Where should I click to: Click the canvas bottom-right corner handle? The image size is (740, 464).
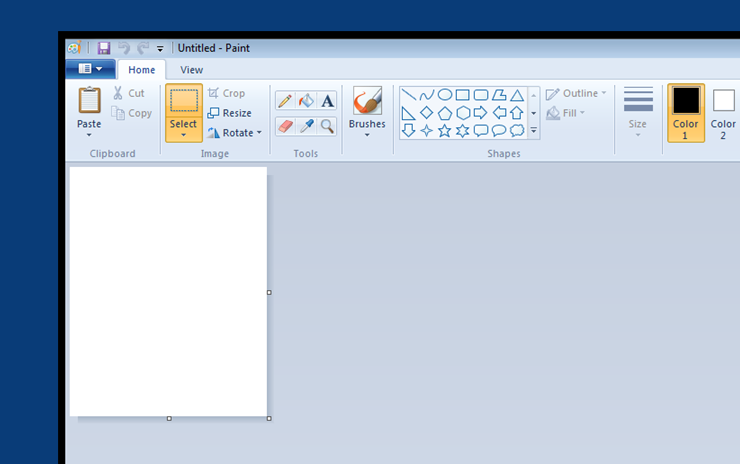coord(269,419)
